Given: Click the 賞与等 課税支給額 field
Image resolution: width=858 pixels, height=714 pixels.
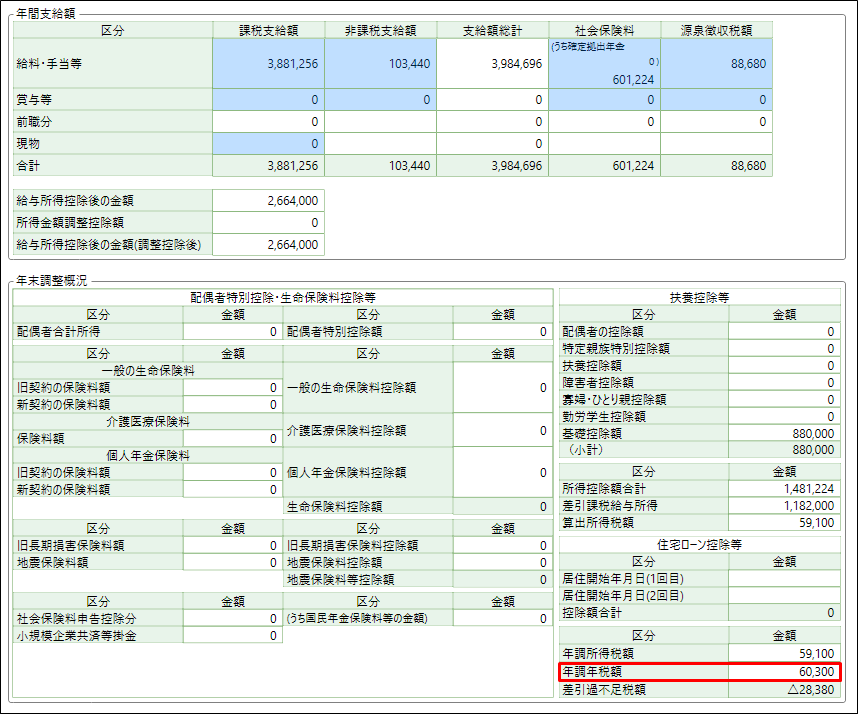Looking at the screenshot, I should (268, 100).
